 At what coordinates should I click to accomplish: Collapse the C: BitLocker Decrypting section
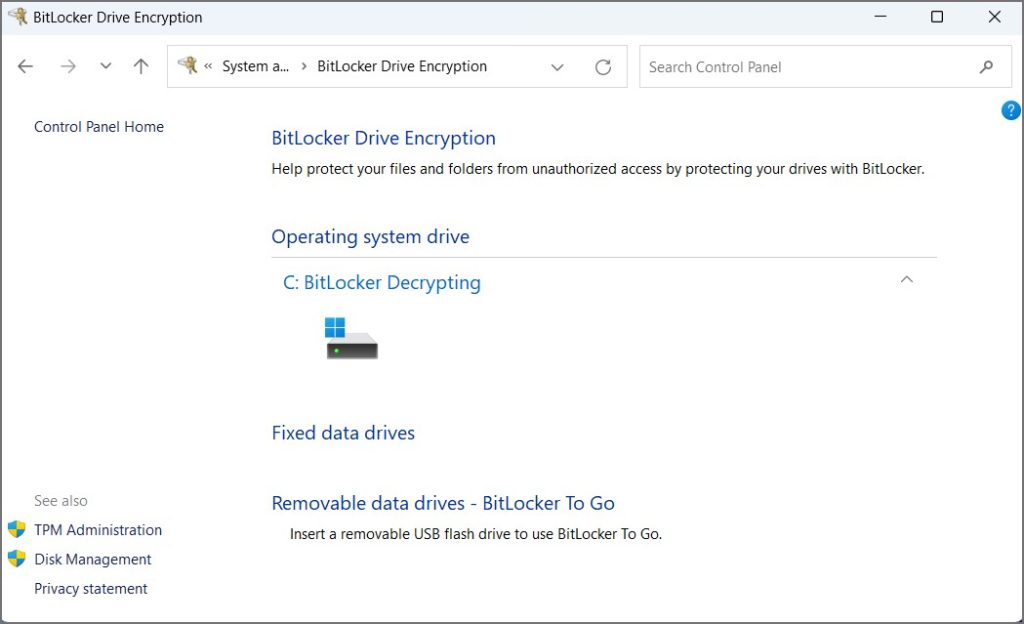coord(906,279)
